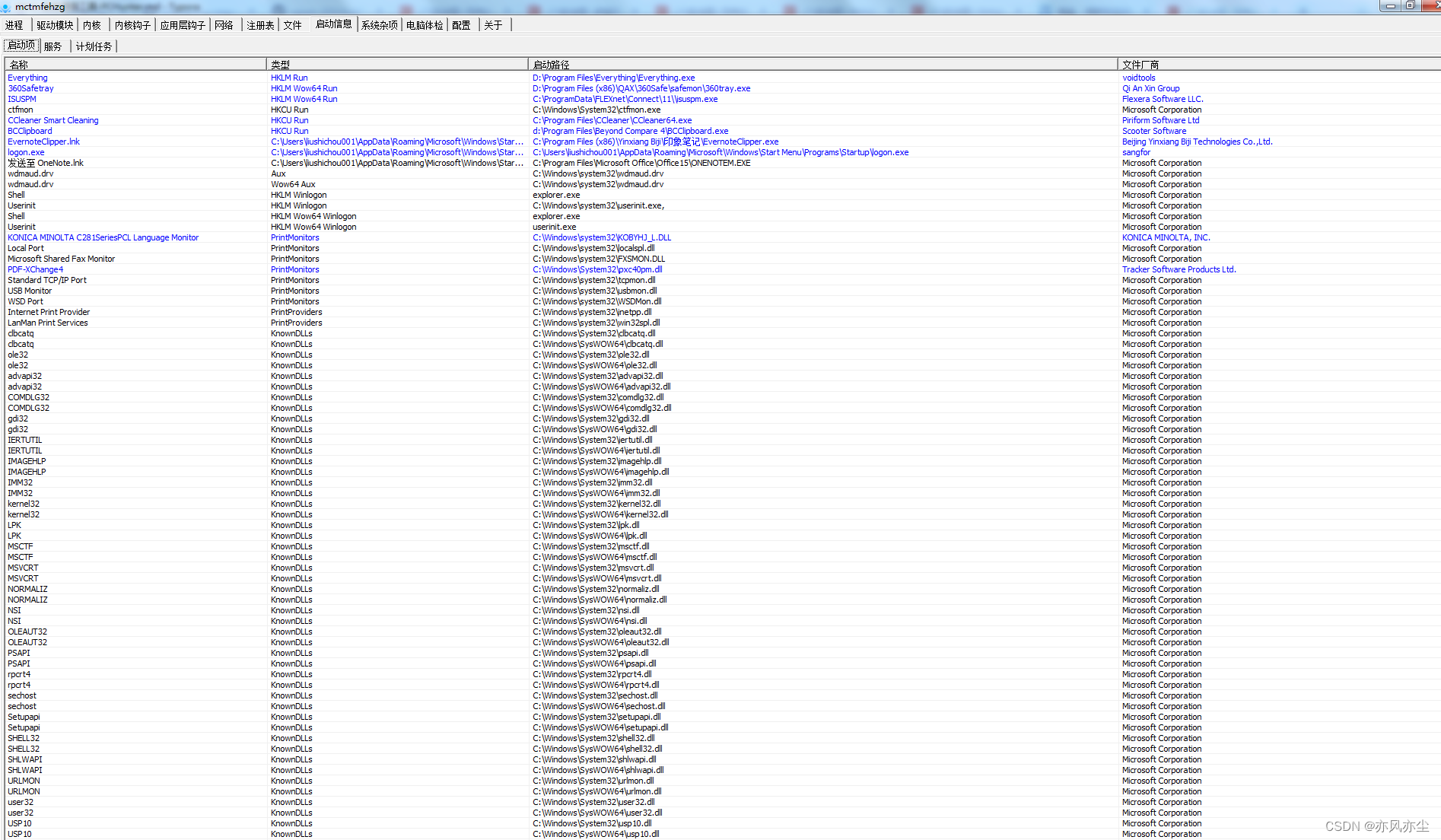Click the HKLM Run type for Everything
Viewport: 1441px width, 840px height.
289,78
